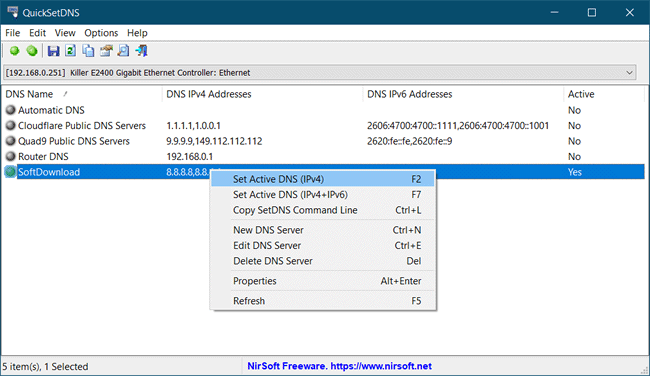650x376 pixels.
Task: Click the gray ball icon next to Router DNS
Action: coord(11,156)
